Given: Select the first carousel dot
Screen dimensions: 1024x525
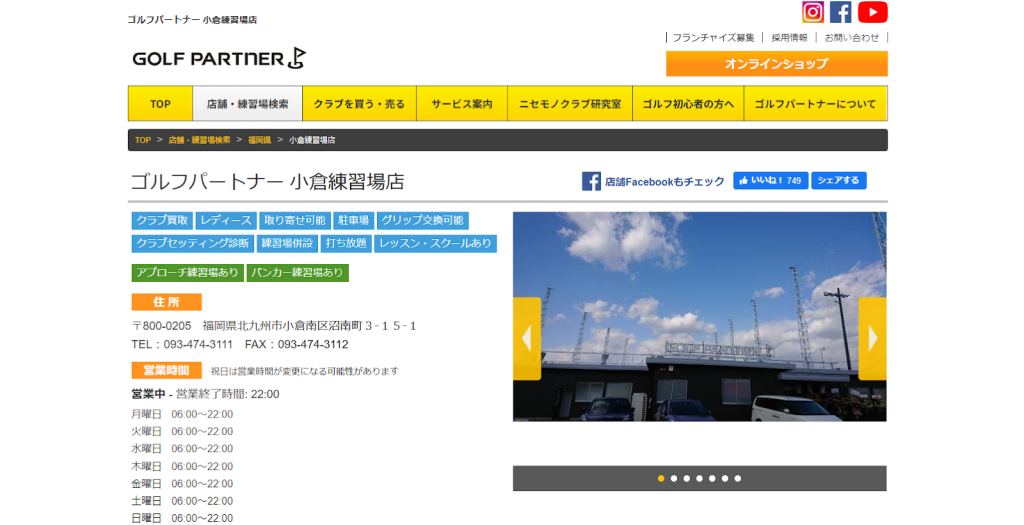Looking at the screenshot, I should (x=661, y=478).
